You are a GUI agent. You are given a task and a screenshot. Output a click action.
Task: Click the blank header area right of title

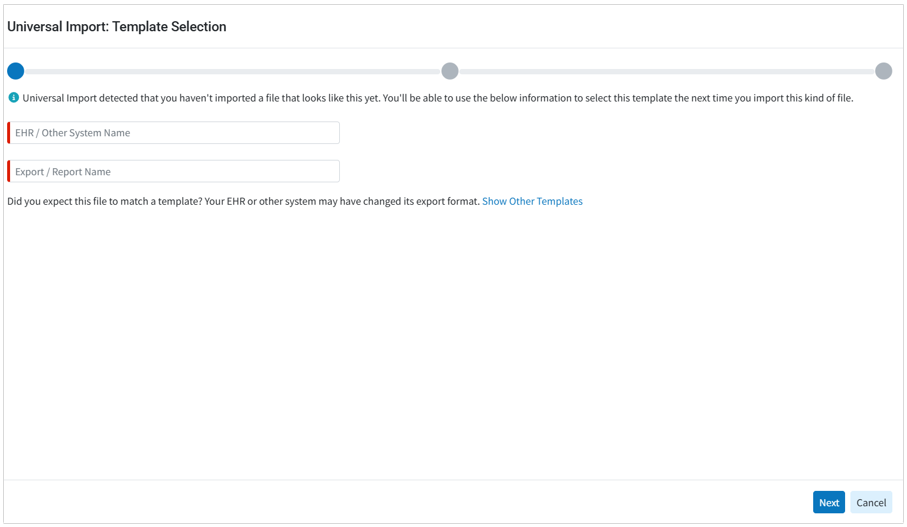tap(560, 27)
